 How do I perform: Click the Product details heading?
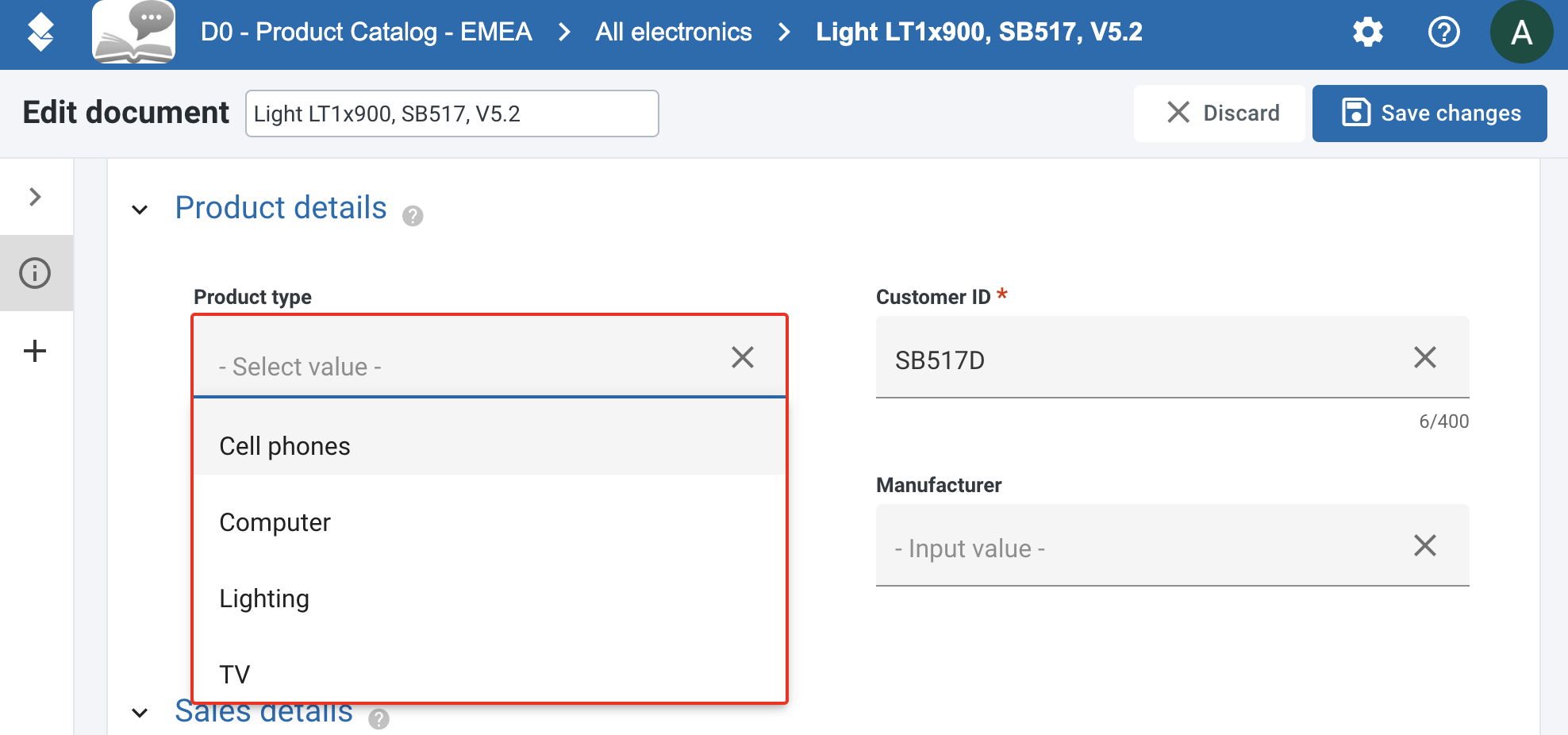pyautogui.click(x=281, y=208)
